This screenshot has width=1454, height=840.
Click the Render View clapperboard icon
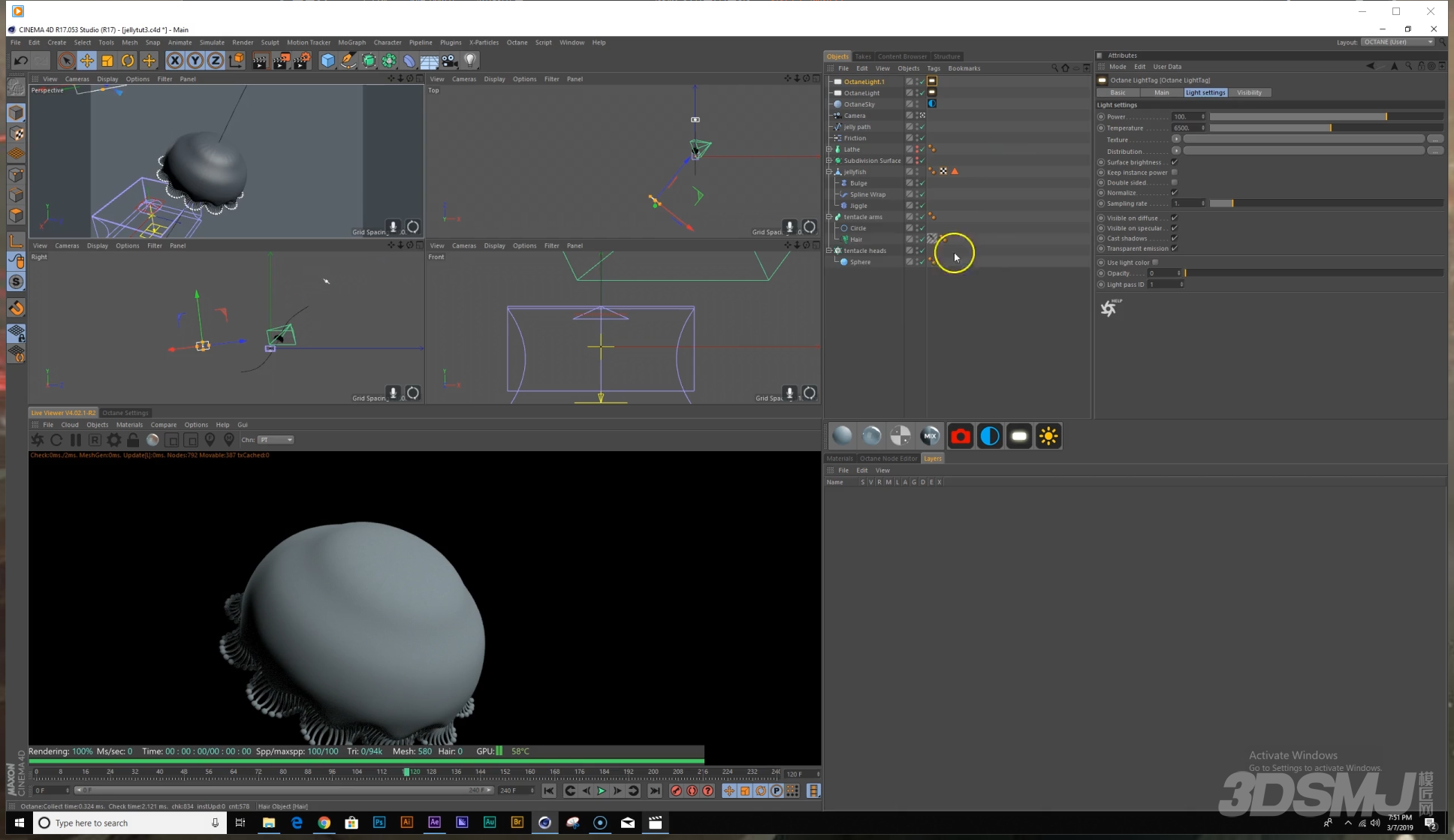[260, 61]
